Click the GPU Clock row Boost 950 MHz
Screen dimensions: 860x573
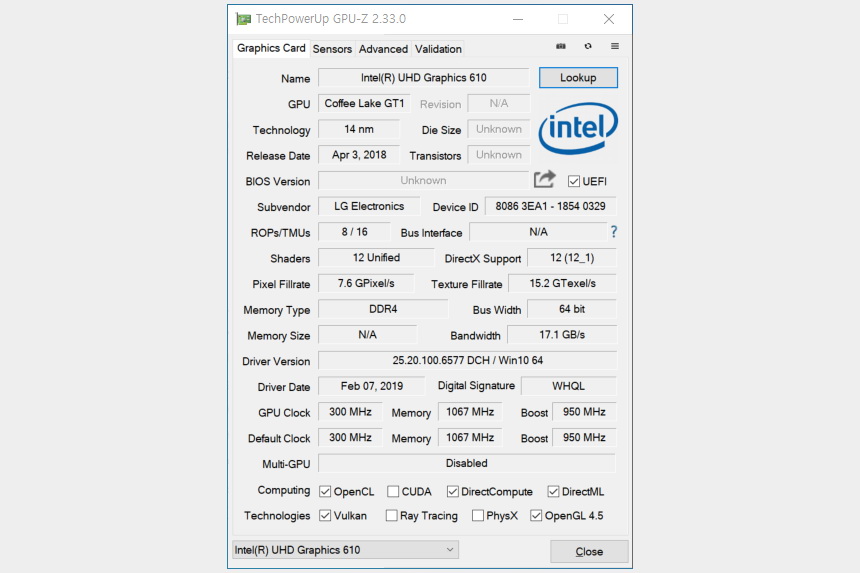click(x=584, y=412)
